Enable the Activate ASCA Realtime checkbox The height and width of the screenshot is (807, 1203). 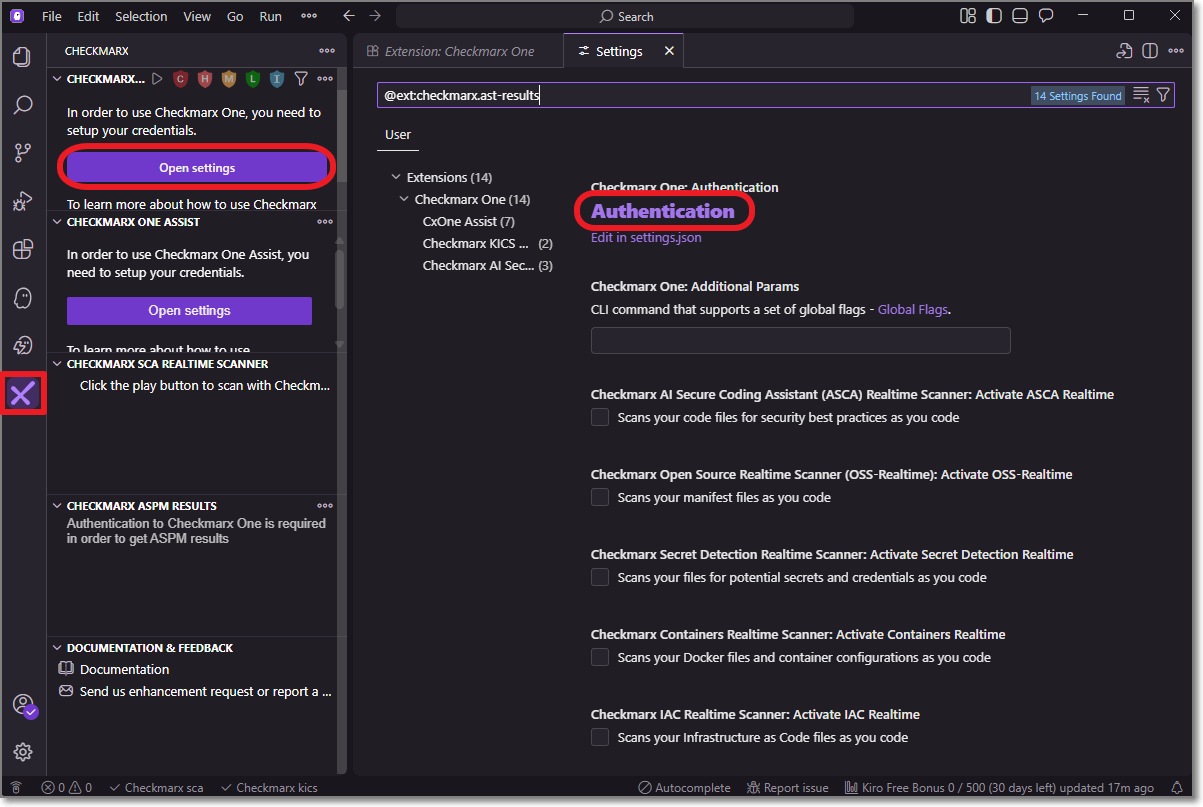(600, 417)
